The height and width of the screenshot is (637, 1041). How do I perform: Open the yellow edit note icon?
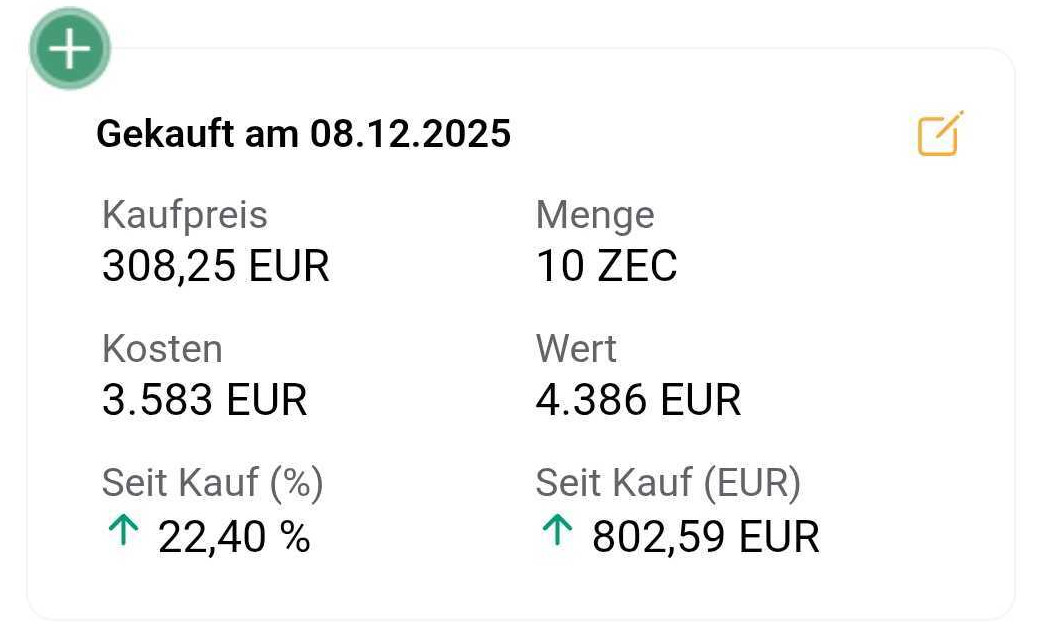click(940, 134)
